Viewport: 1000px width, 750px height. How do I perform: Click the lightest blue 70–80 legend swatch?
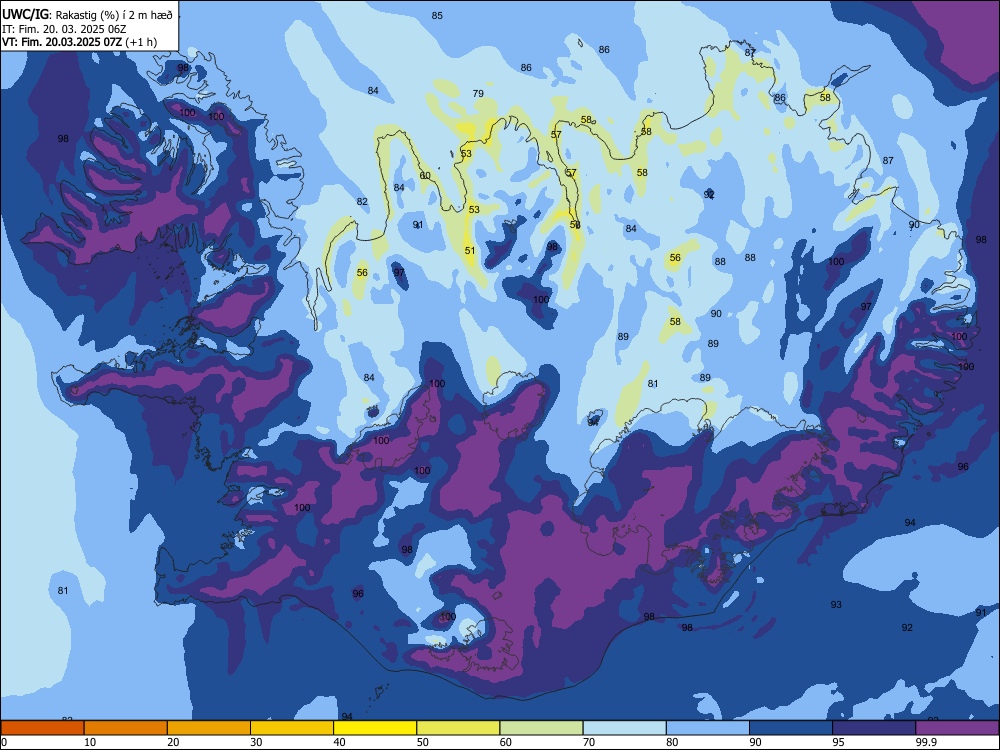624,728
